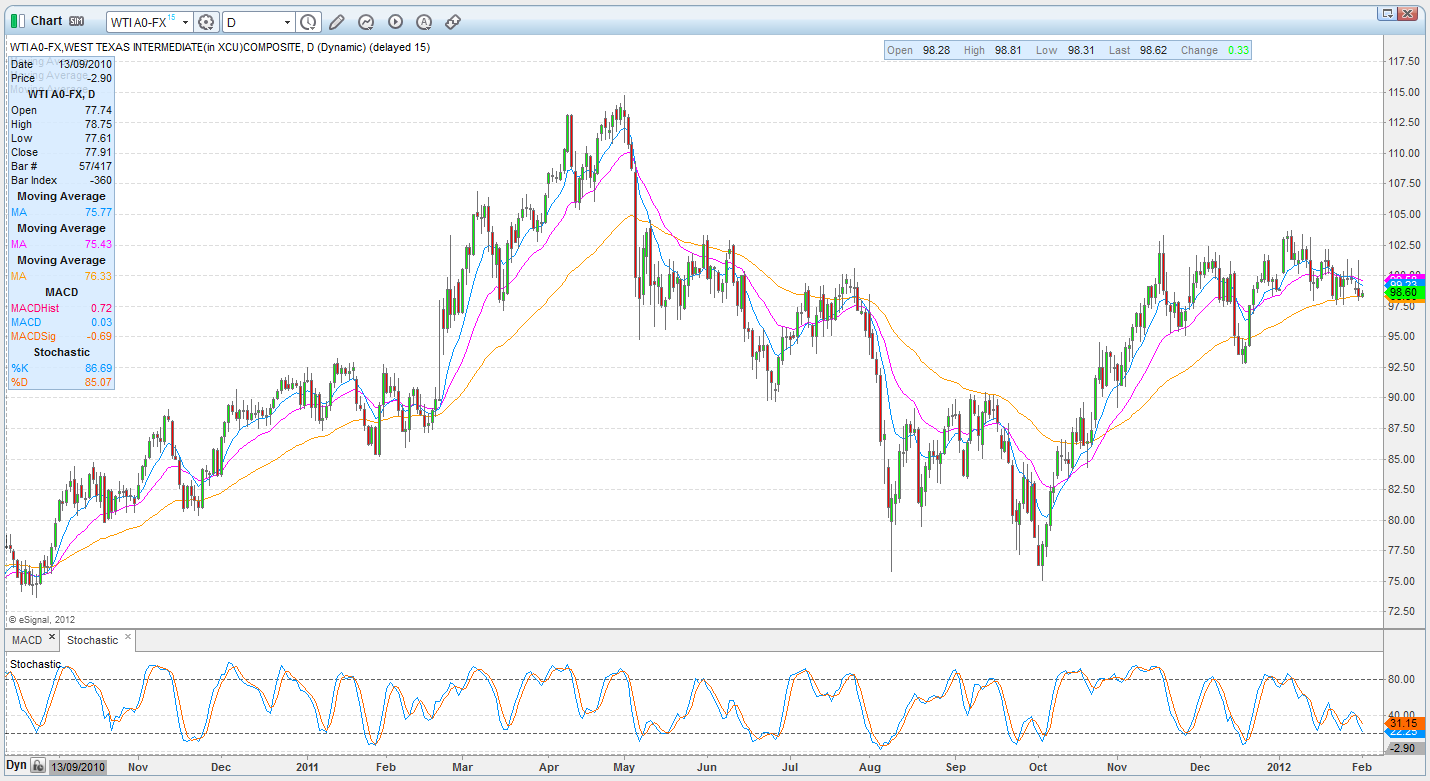Toggle the scale lock icon beside Dyn

coord(37,765)
